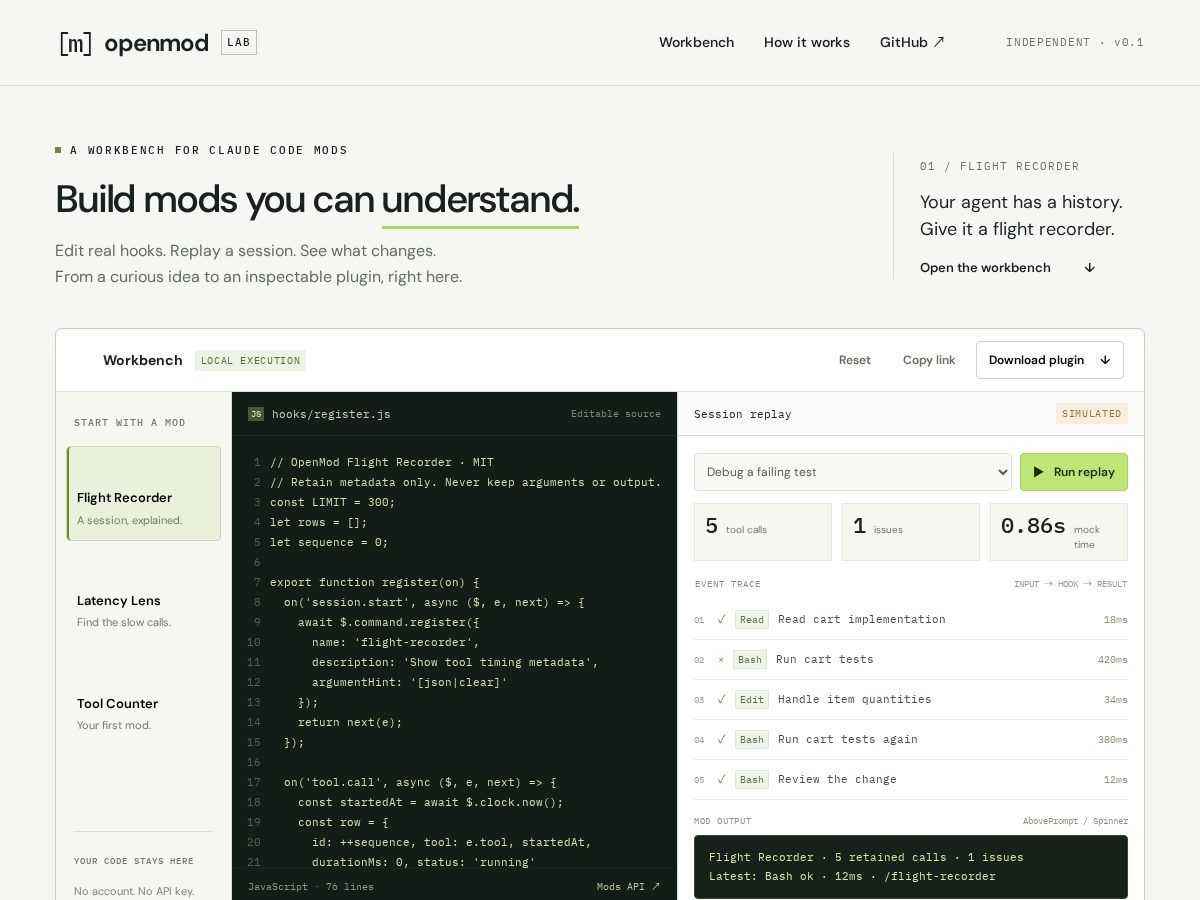Open the GitHub external link
The image size is (1200, 900).
coord(912,42)
